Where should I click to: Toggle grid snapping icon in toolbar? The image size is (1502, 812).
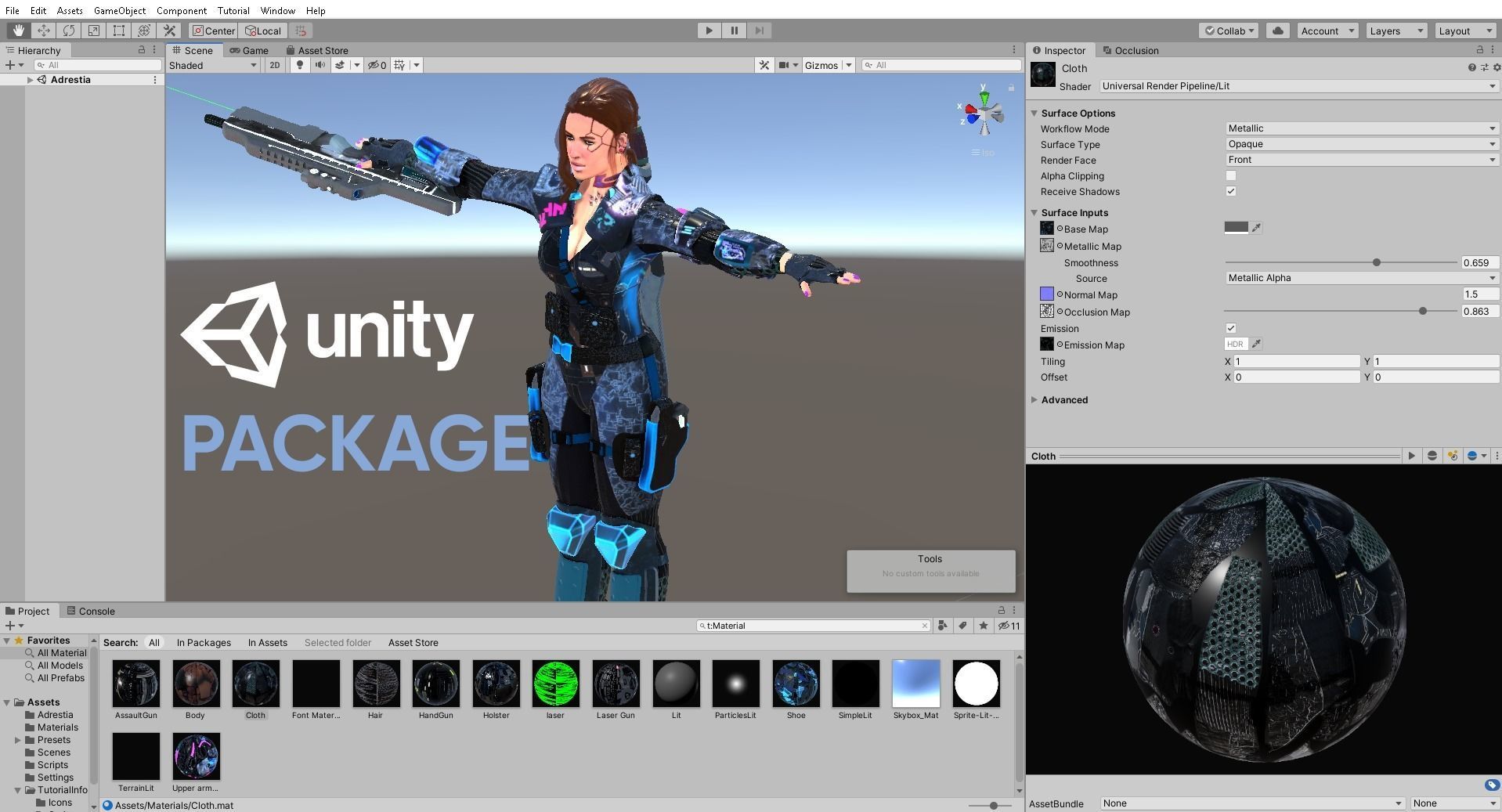point(301,31)
